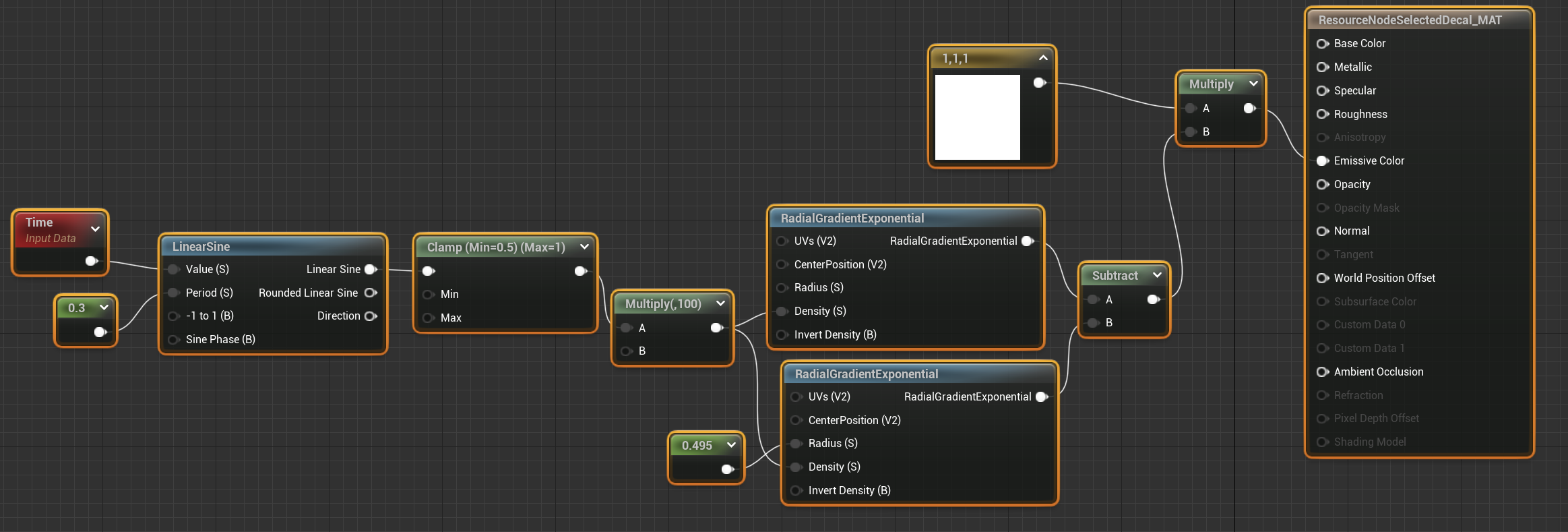Expand the Clamp node chevron
1568x532 pixels.
click(584, 247)
